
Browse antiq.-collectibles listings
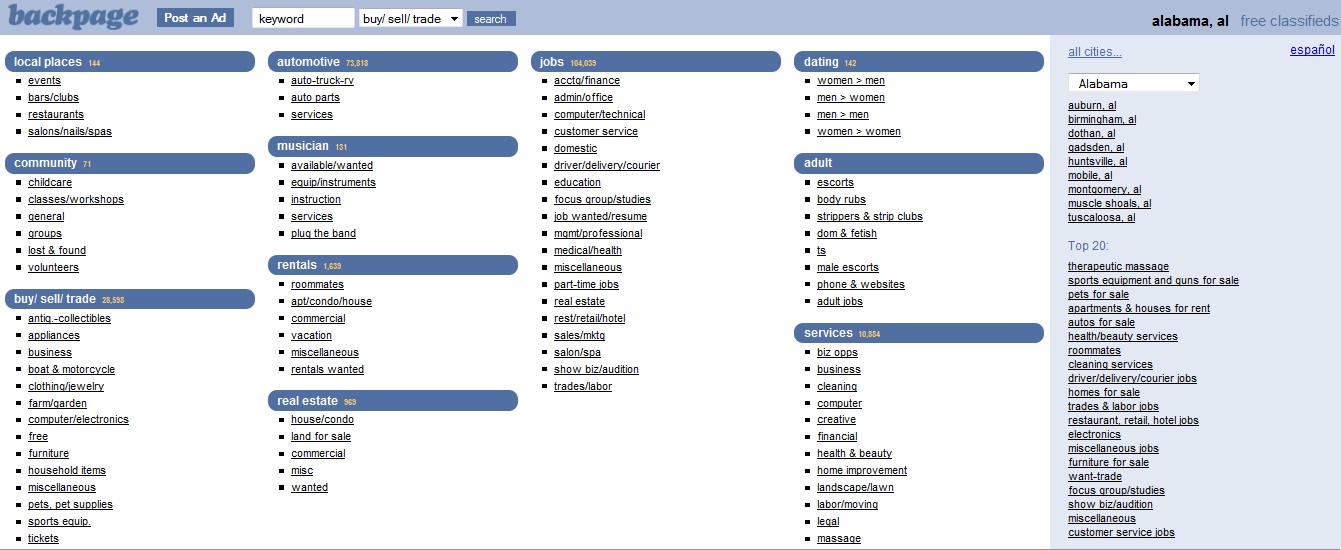(x=69, y=319)
